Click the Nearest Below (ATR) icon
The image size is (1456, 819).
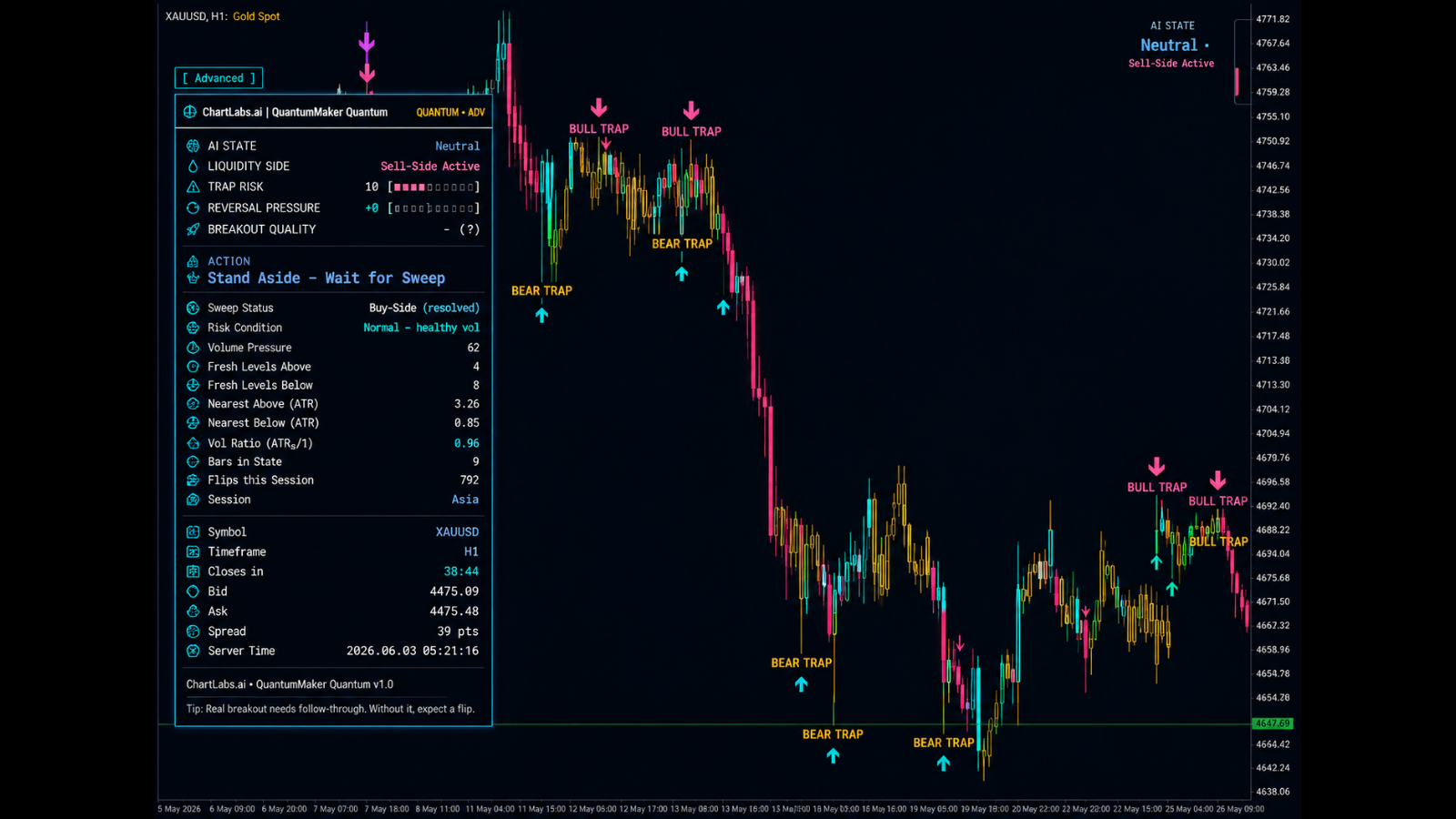193,423
